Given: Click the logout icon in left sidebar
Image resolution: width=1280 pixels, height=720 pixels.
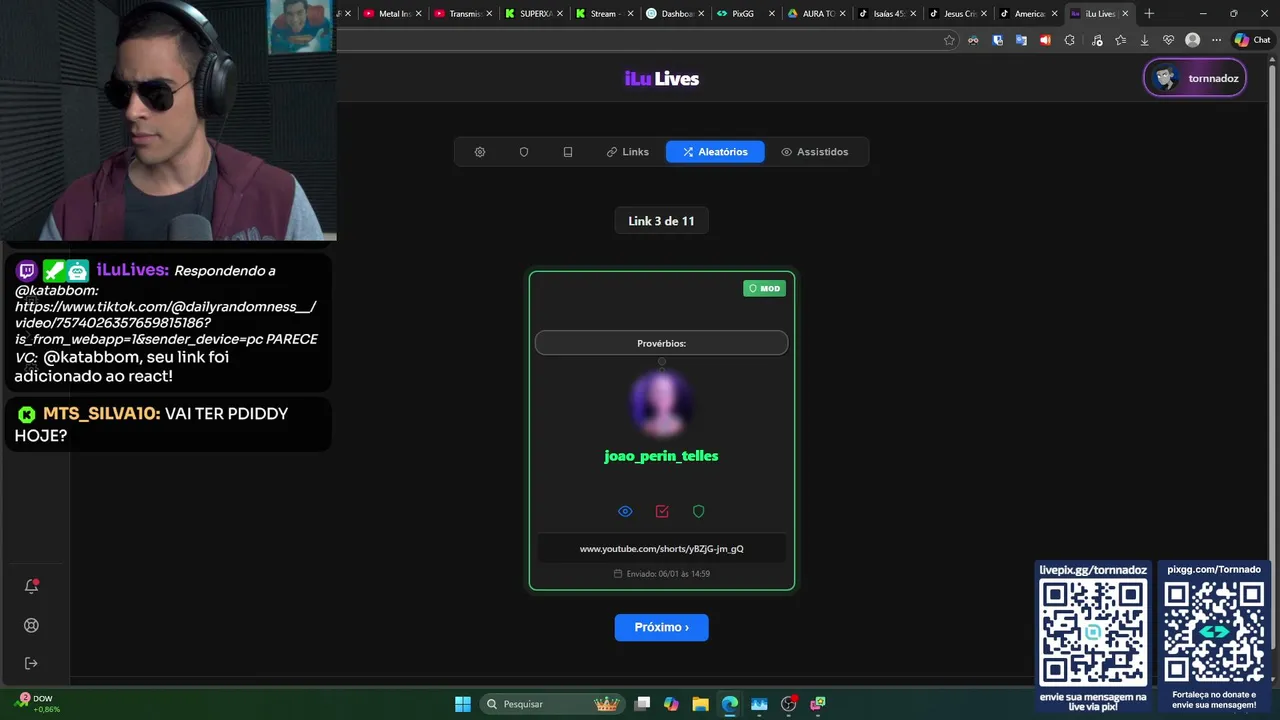Looking at the screenshot, I should pos(31,663).
